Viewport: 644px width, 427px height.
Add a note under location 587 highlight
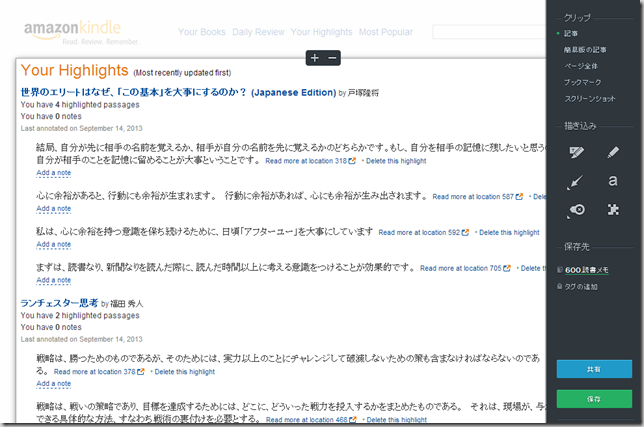coord(53,209)
